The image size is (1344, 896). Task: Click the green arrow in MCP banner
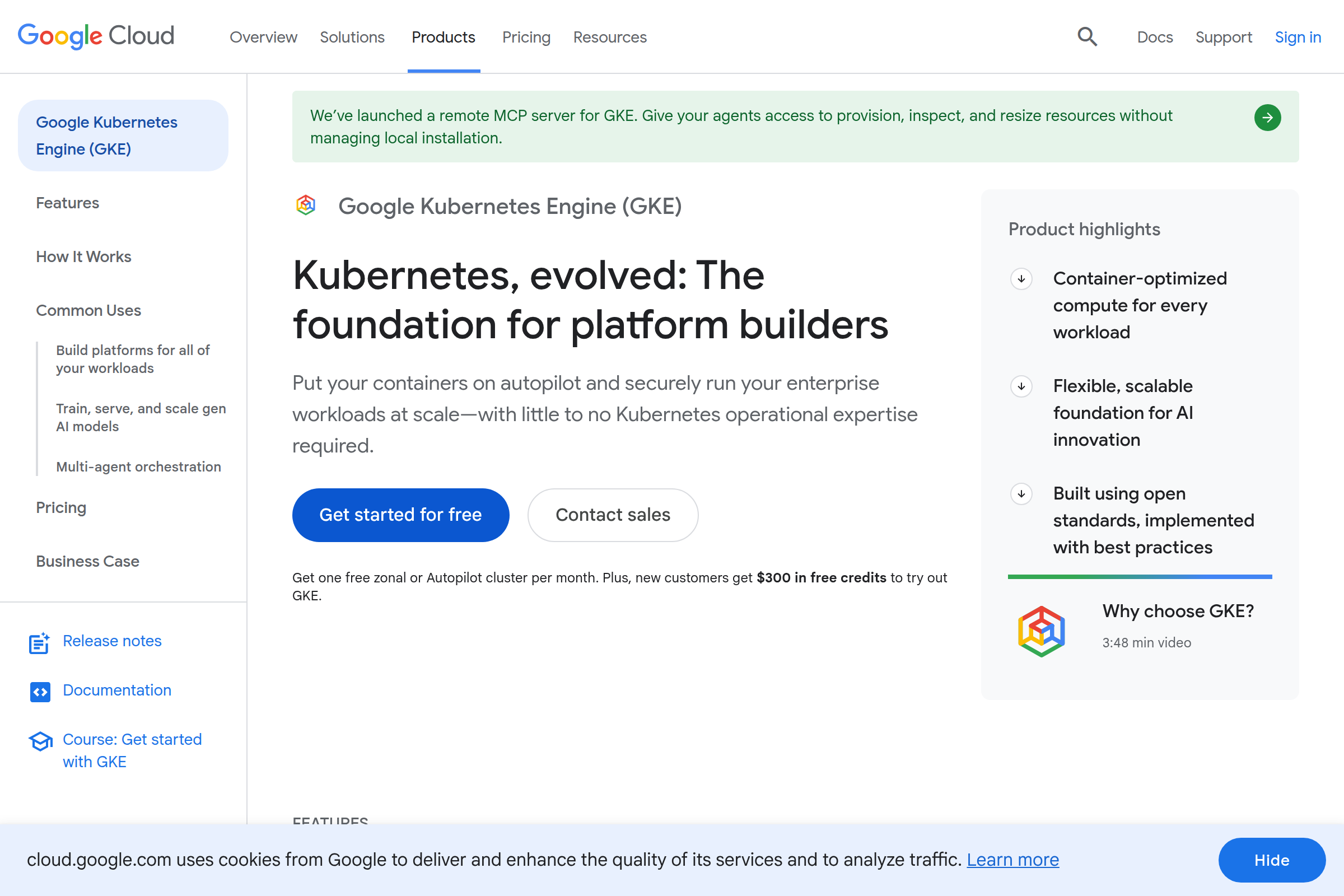(1267, 118)
